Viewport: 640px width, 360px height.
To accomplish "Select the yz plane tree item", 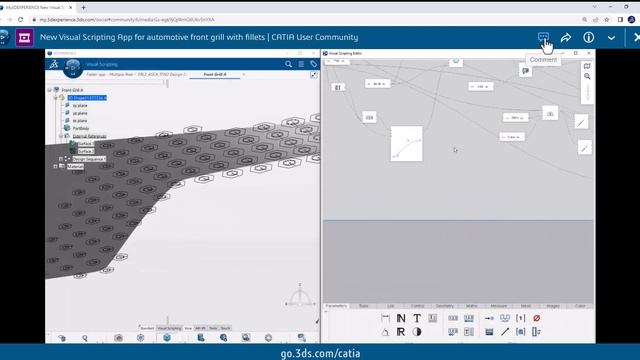I will pyautogui.click(x=80, y=113).
